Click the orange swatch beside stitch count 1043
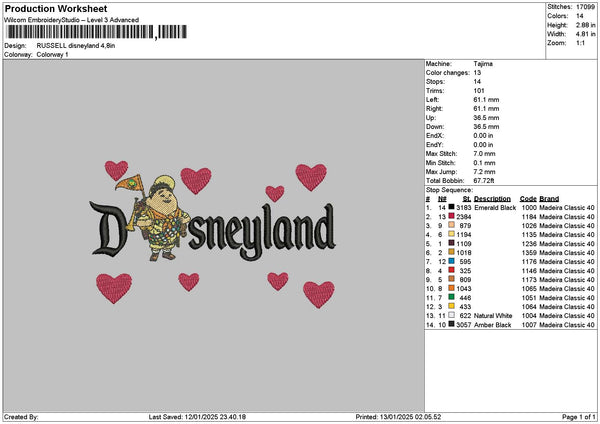Image resolution: width=600 pixels, height=424 pixels. coord(452,288)
